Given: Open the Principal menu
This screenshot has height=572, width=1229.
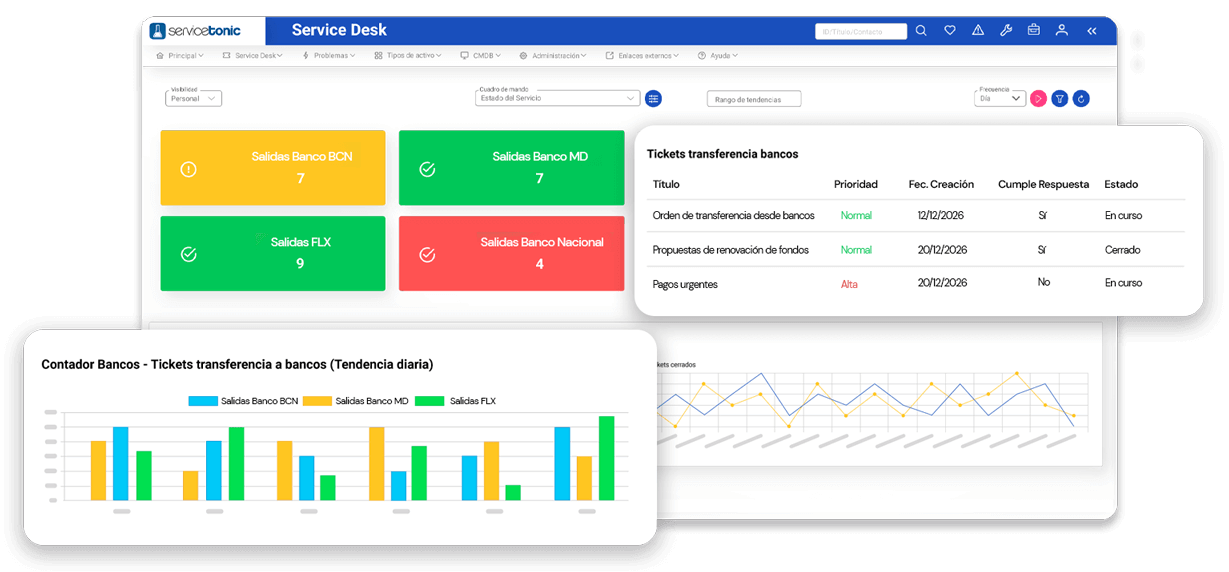Looking at the screenshot, I should click(180, 56).
